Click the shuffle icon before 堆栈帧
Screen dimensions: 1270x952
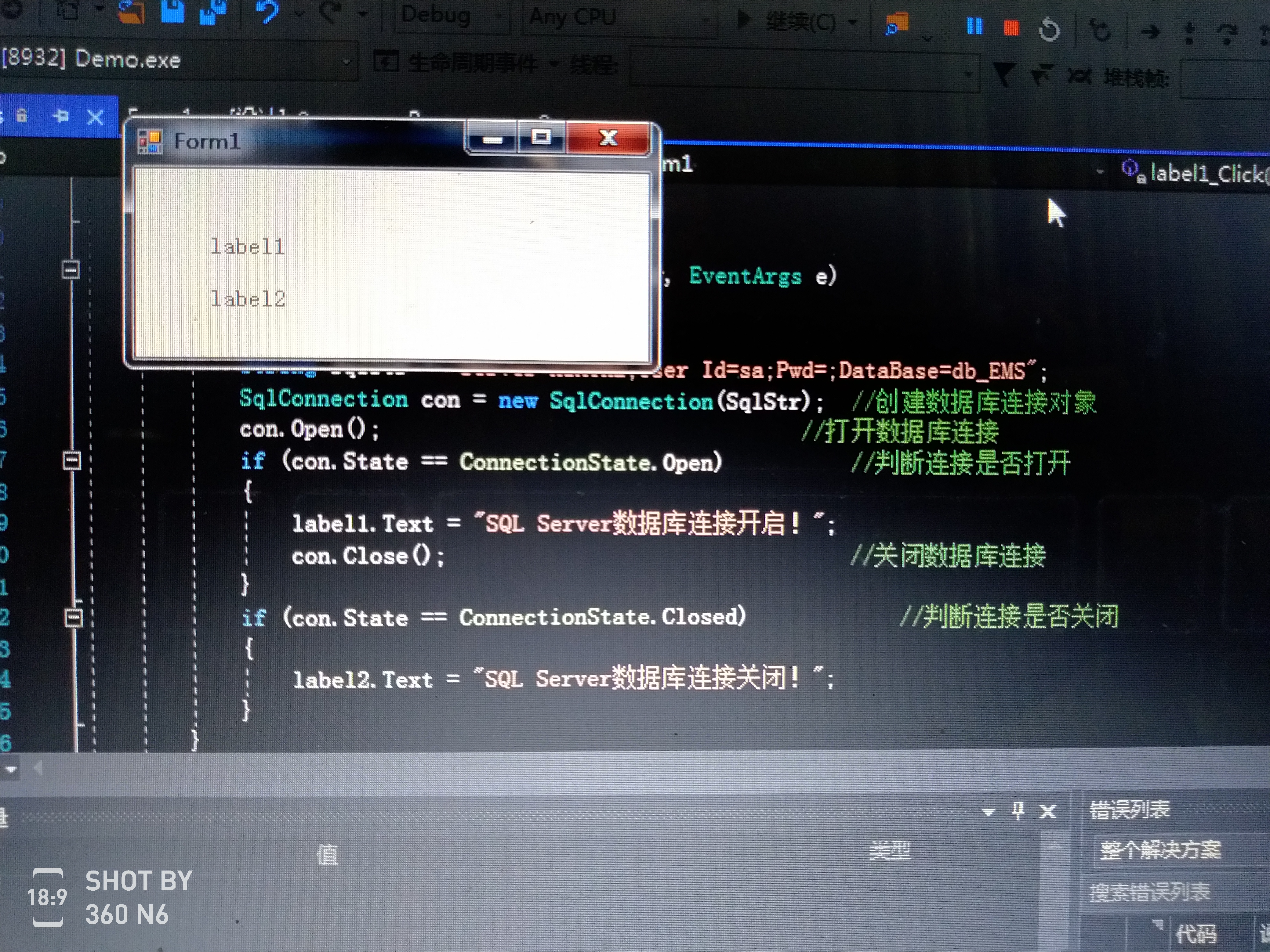(x=1079, y=76)
